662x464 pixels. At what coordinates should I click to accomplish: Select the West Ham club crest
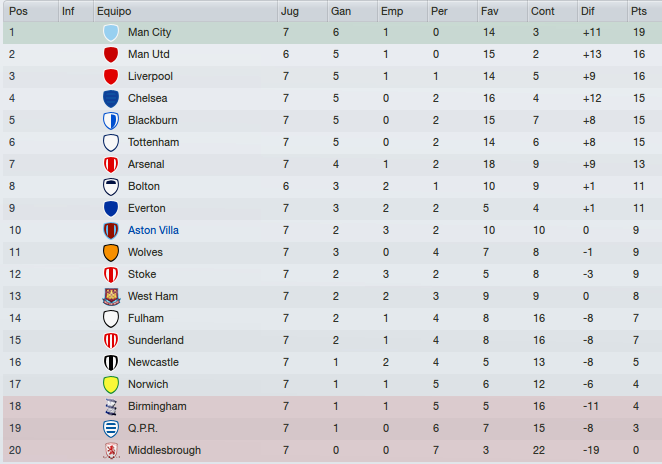click(x=111, y=296)
